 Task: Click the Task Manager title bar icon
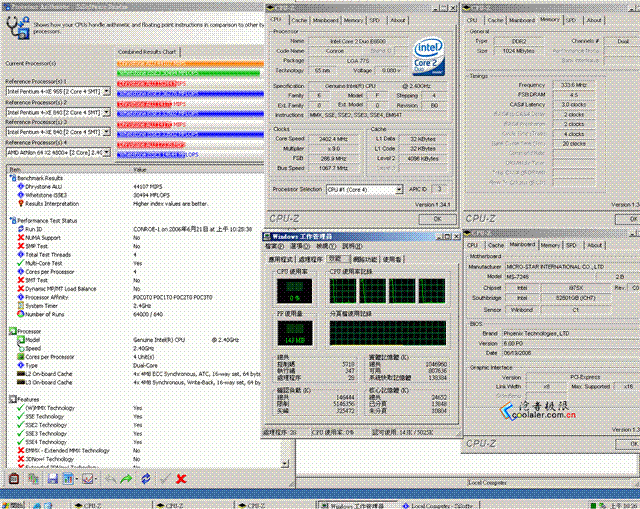coord(267,236)
